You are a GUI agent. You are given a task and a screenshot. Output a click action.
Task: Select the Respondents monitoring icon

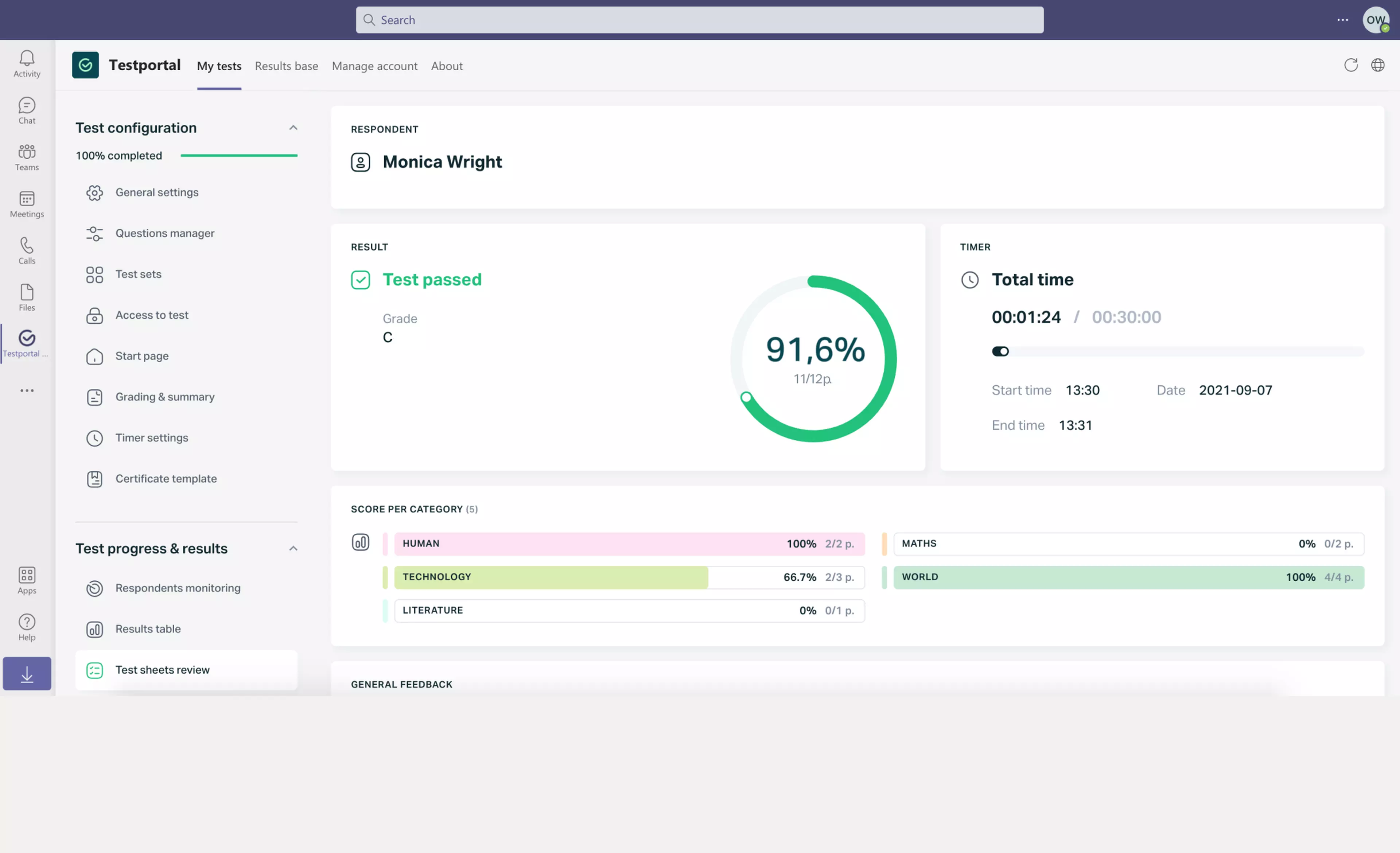[94, 588]
